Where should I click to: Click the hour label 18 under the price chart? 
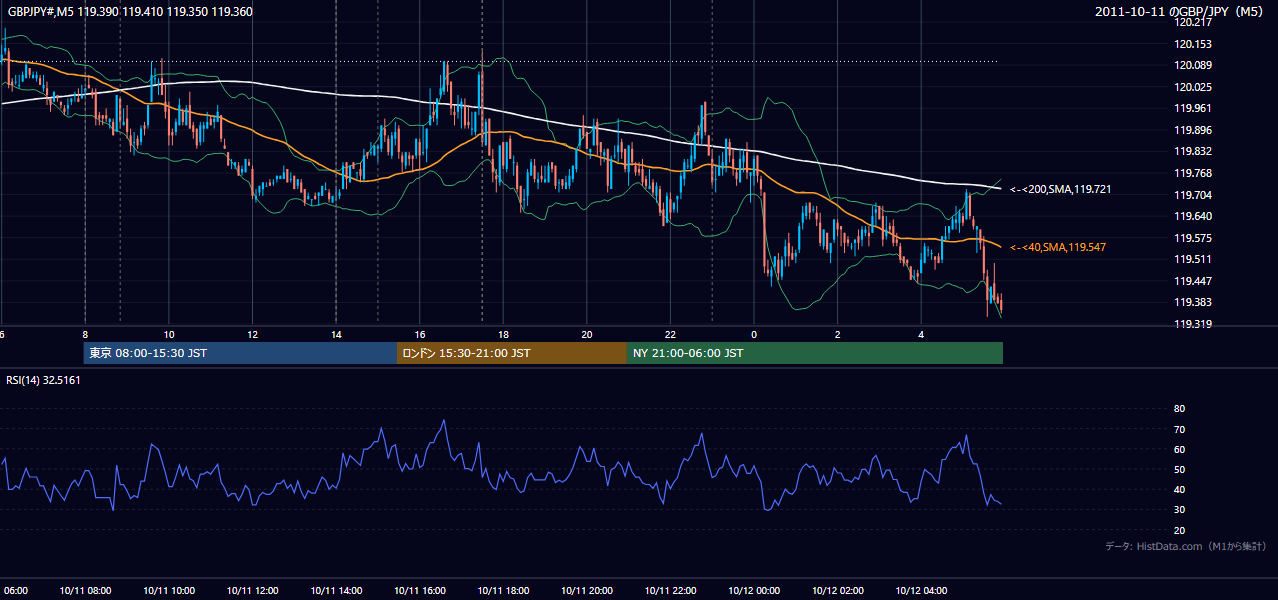tap(503, 335)
